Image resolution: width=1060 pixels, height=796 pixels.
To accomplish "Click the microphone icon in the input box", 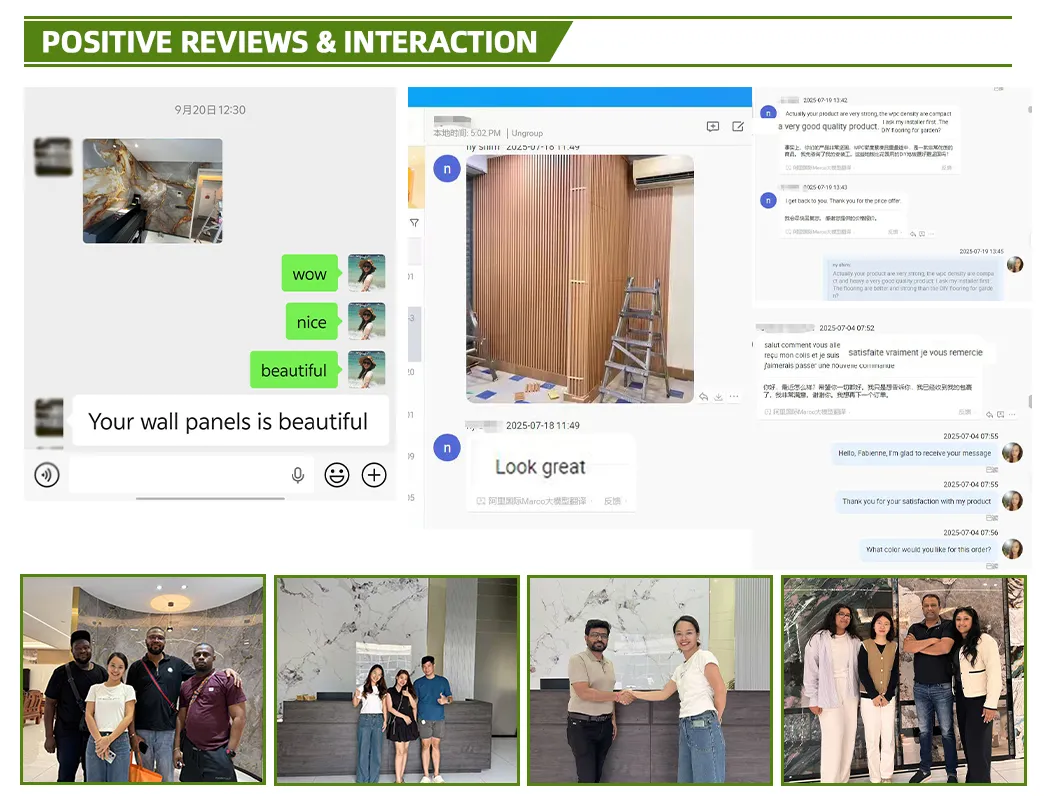I will click(x=297, y=476).
